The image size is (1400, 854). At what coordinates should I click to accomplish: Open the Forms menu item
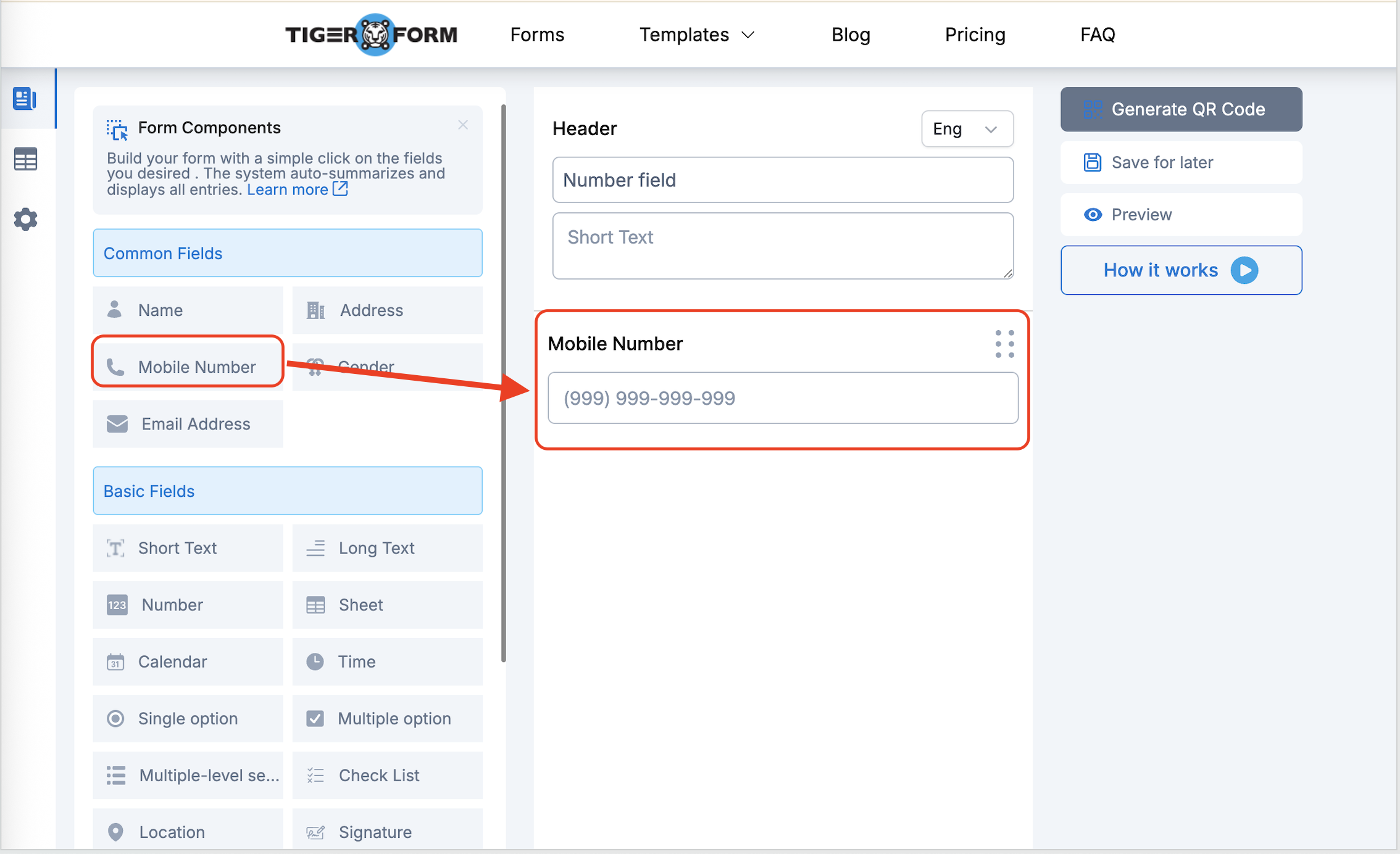click(537, 35)
